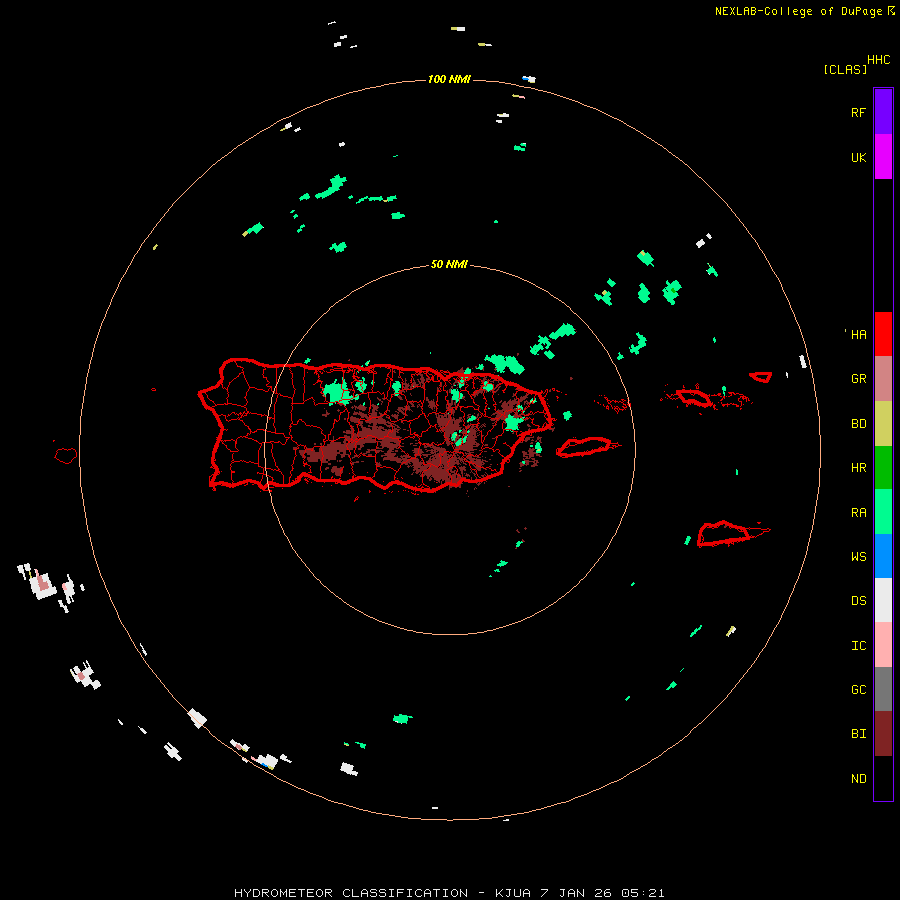
Task: Click the GC legend label
Action: (x=858, y=689)
